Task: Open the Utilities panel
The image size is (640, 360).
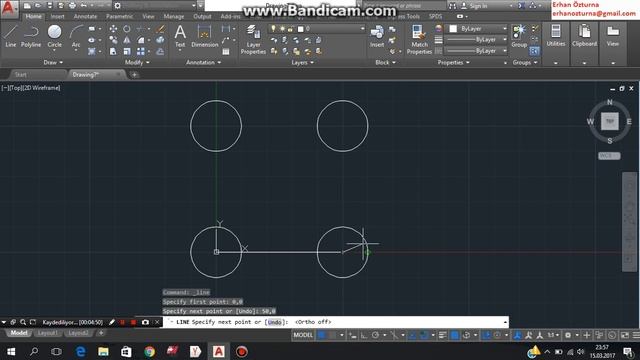Action: pos(556,36)
